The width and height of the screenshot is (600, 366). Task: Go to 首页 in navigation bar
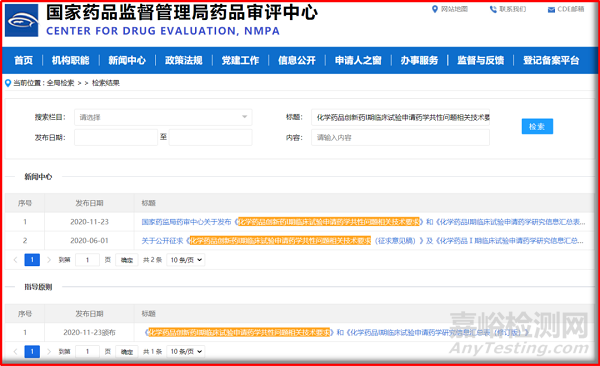pos(23,60)
